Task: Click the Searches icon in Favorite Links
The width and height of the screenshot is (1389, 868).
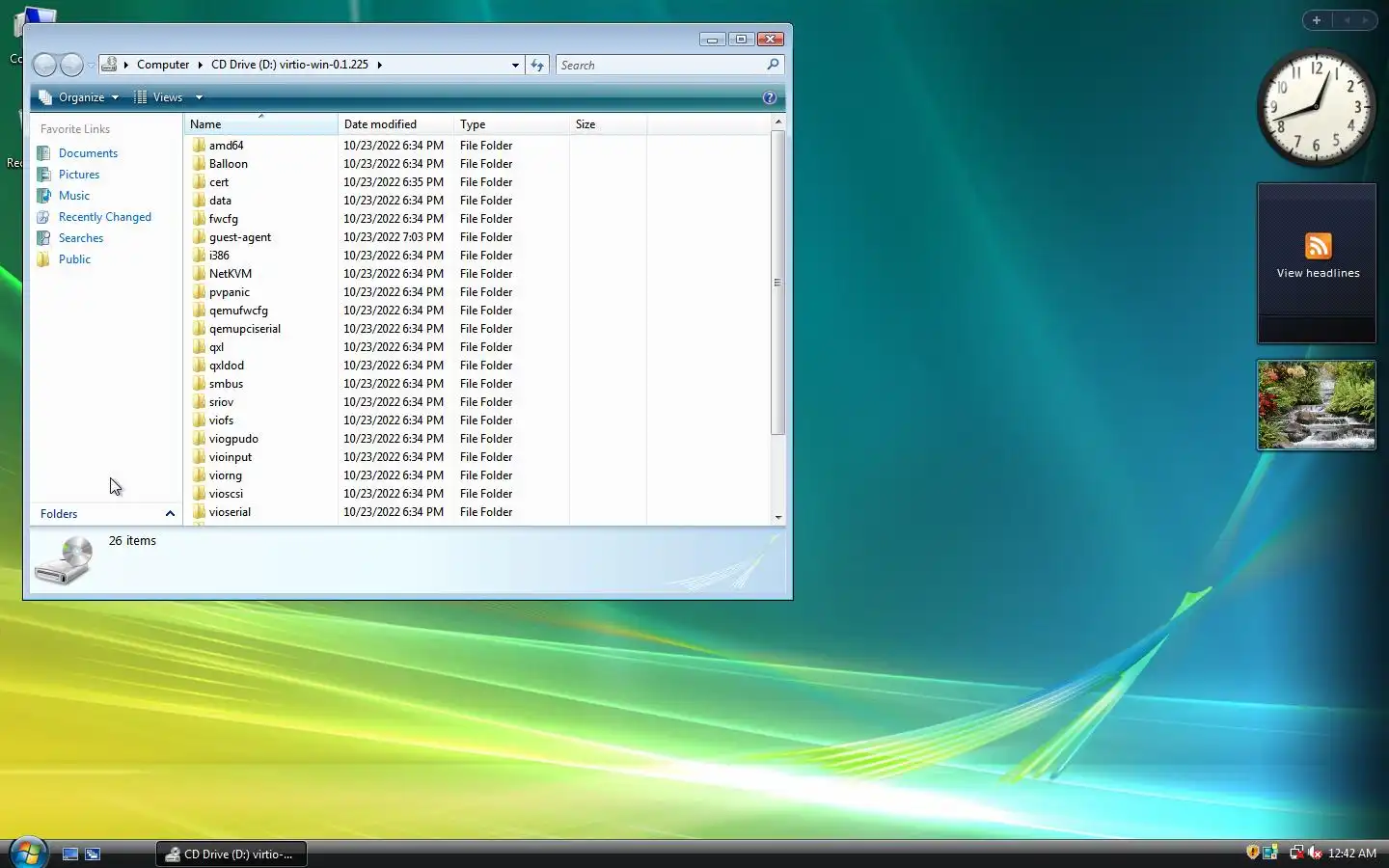Action: click(x=43, y=238)
